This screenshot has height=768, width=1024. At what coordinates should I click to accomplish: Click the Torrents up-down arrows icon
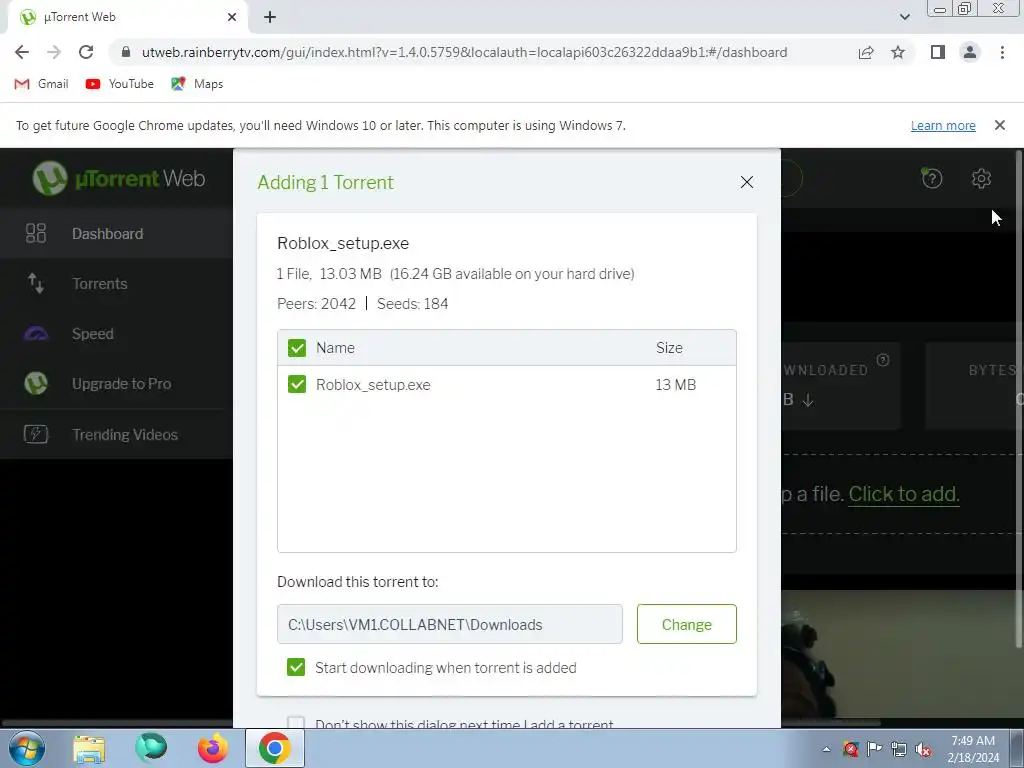[36, 283]
